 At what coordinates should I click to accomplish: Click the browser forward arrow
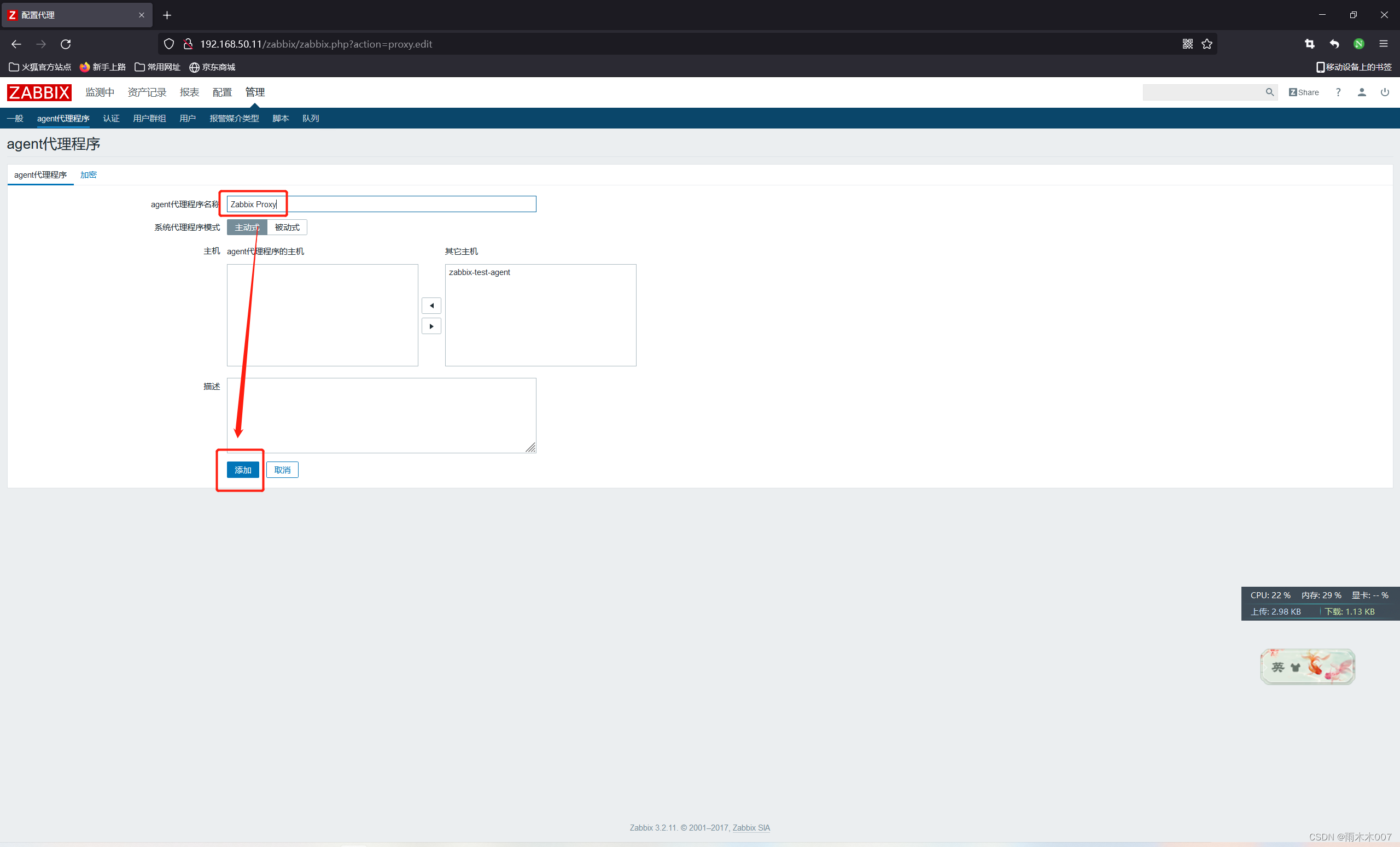pos(41,44)
